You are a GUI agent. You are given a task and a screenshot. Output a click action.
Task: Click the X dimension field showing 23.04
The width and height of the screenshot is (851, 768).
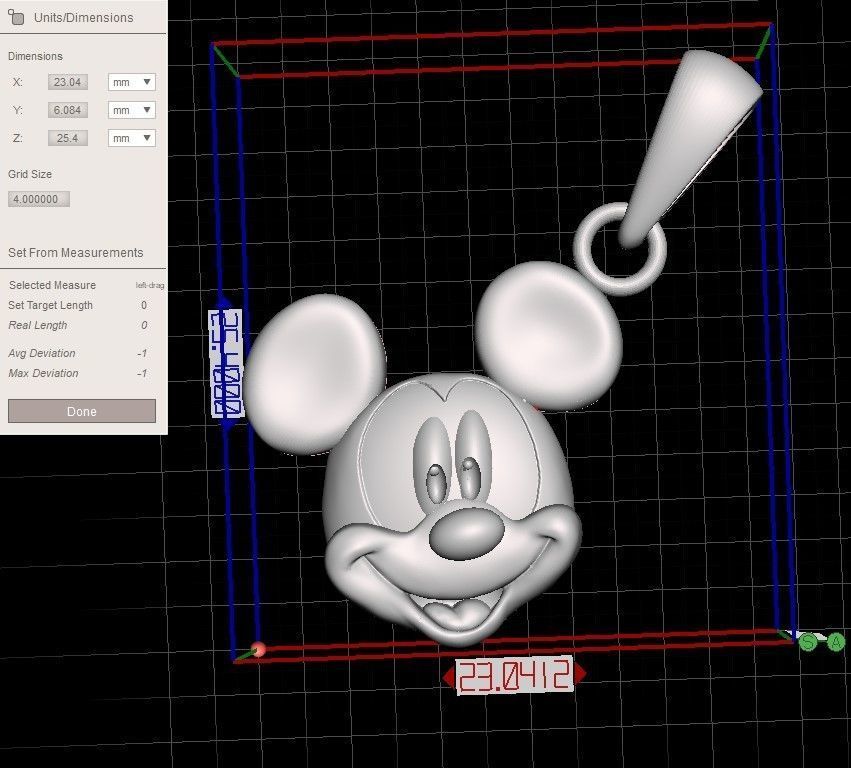pyautogui.click(x=68, y=82)
